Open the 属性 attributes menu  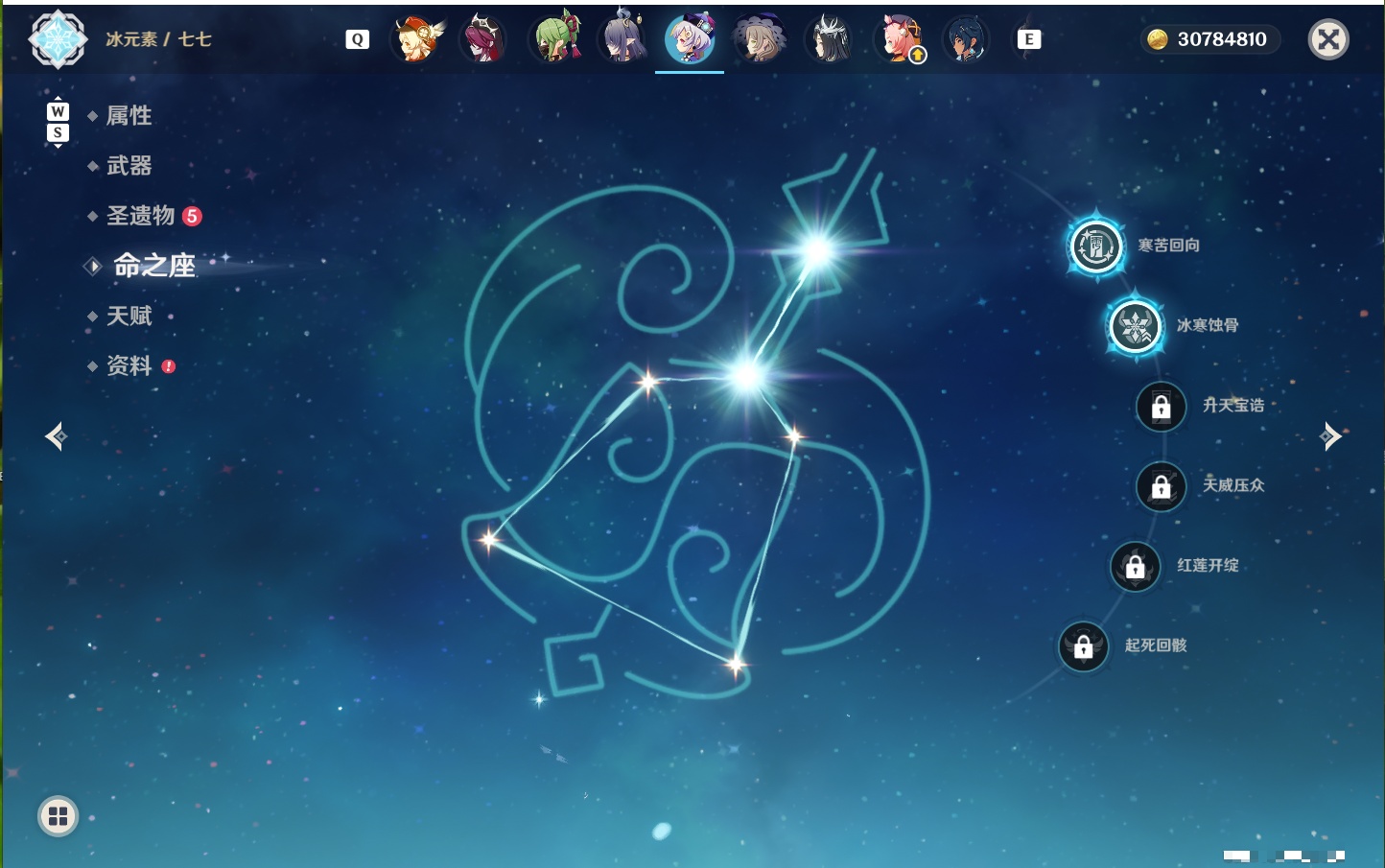129,116
